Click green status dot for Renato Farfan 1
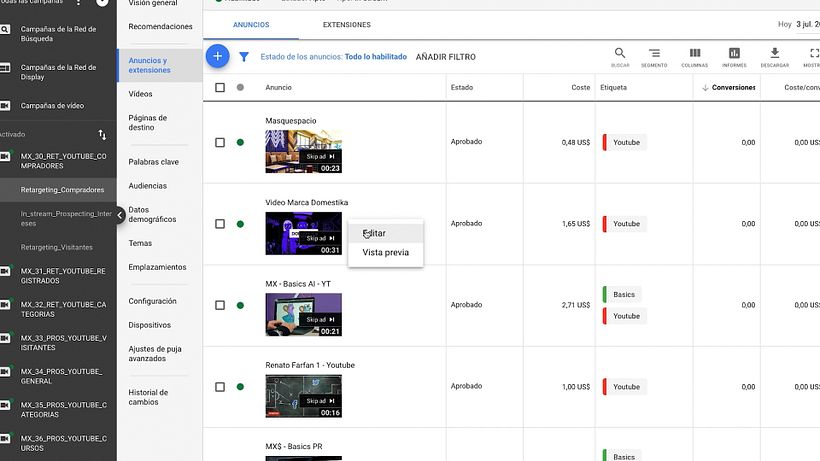The height and width of the screenshot is (461, 820). 240,387
